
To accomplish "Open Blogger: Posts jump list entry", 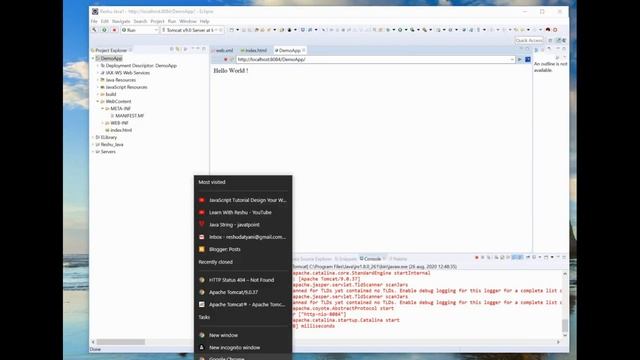I will click(x=243, y=249).
